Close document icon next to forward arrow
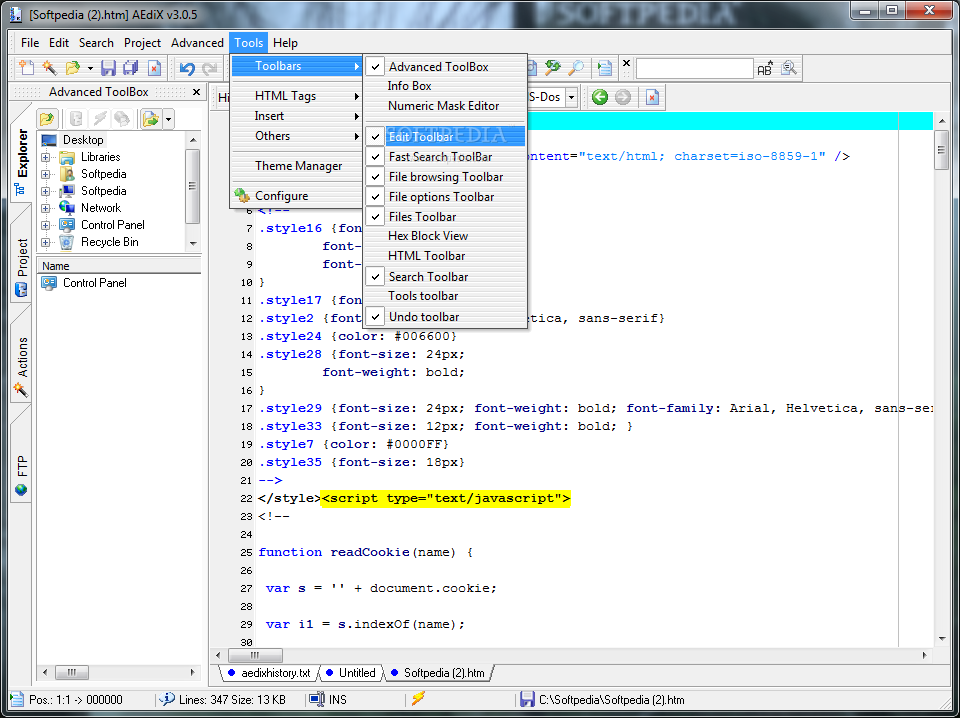The height and width of the screenshot is (718, 960). (652, 97)
